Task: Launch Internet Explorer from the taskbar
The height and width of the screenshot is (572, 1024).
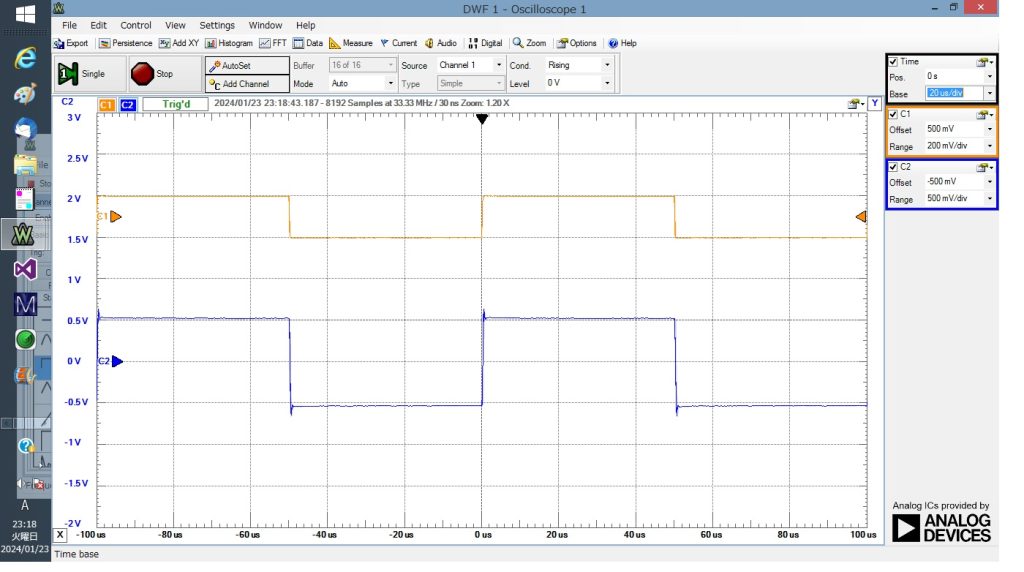Action: 25,59
